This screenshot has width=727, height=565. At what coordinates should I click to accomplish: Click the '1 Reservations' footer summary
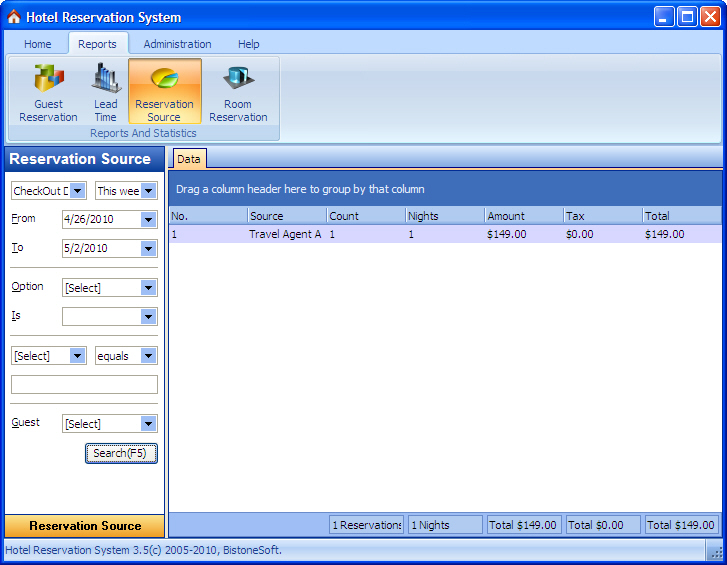pyautogui.click(x=366, y=525)
